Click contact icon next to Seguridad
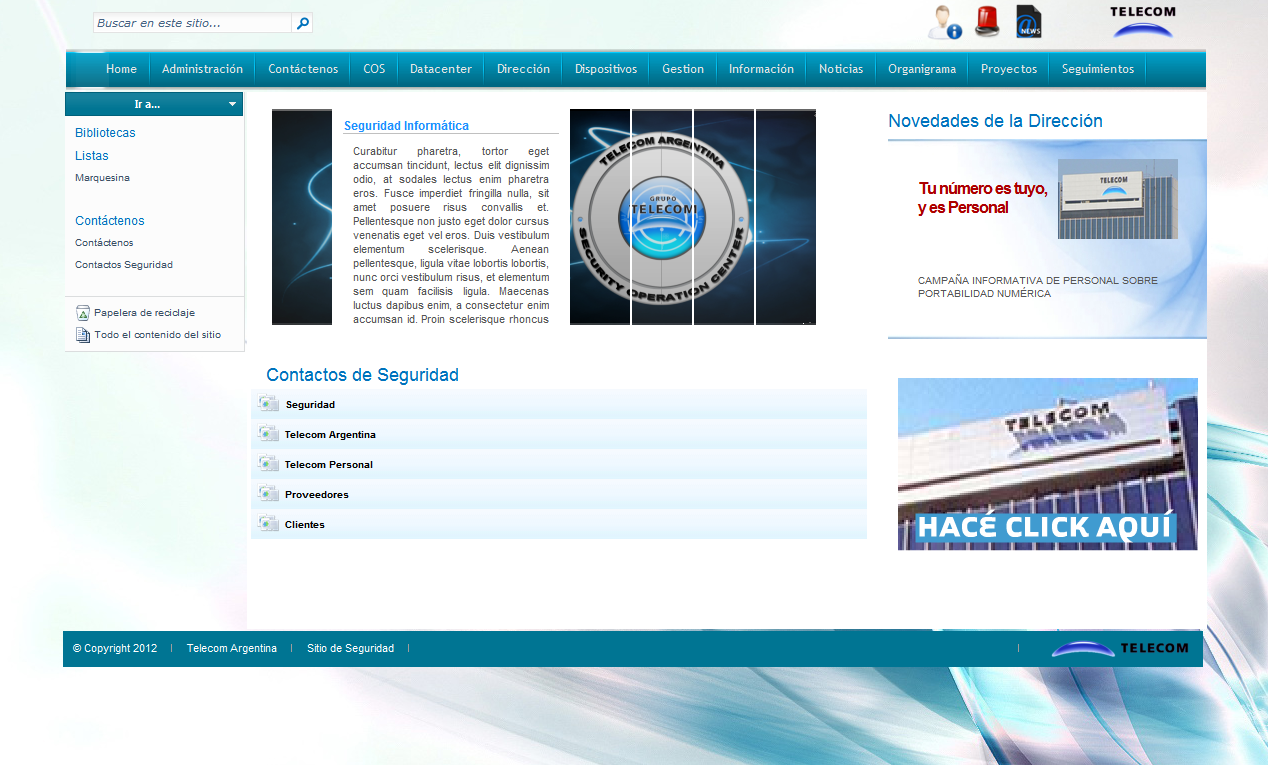Image resolution: width=1268 pixels, height=765 pixels. tap(268, 404)
